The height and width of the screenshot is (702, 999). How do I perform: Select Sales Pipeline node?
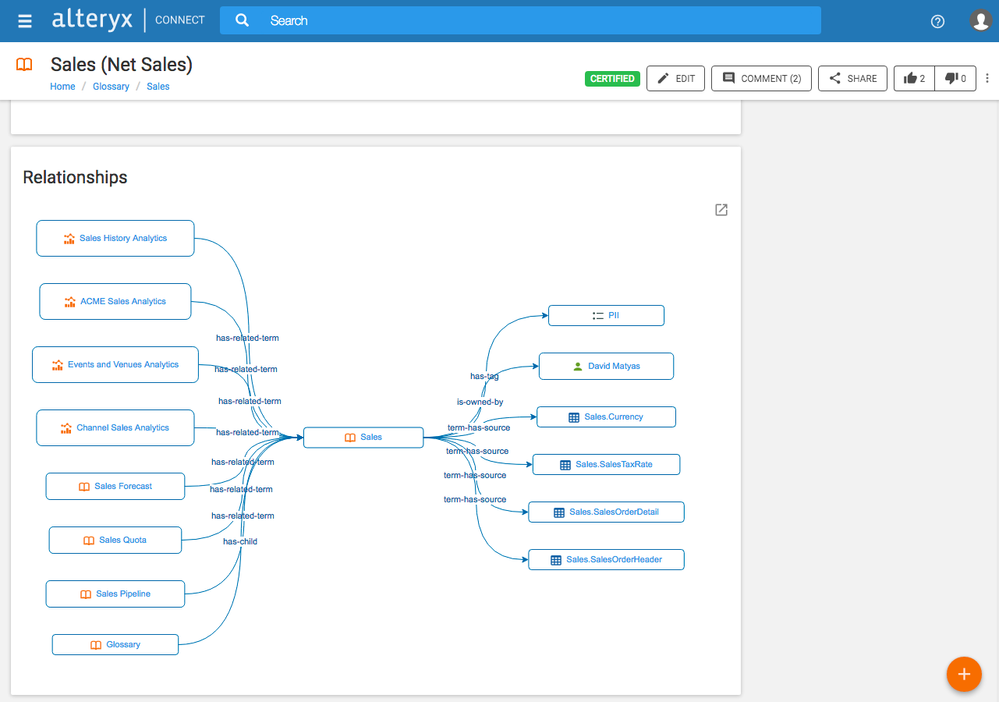[115, 594]
